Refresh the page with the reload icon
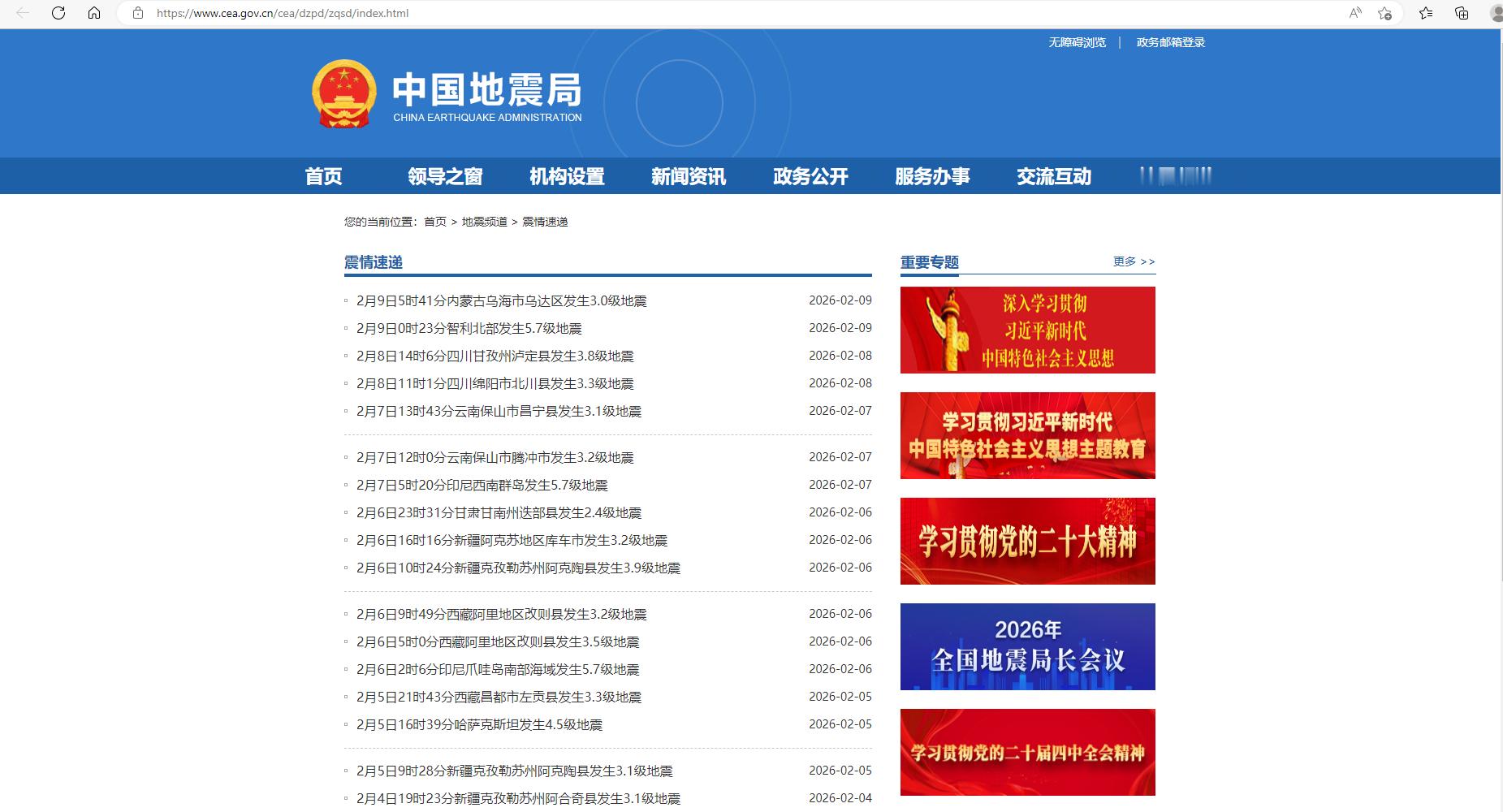The width and height of the screenshot is (1503, 812). coord(57,13)
